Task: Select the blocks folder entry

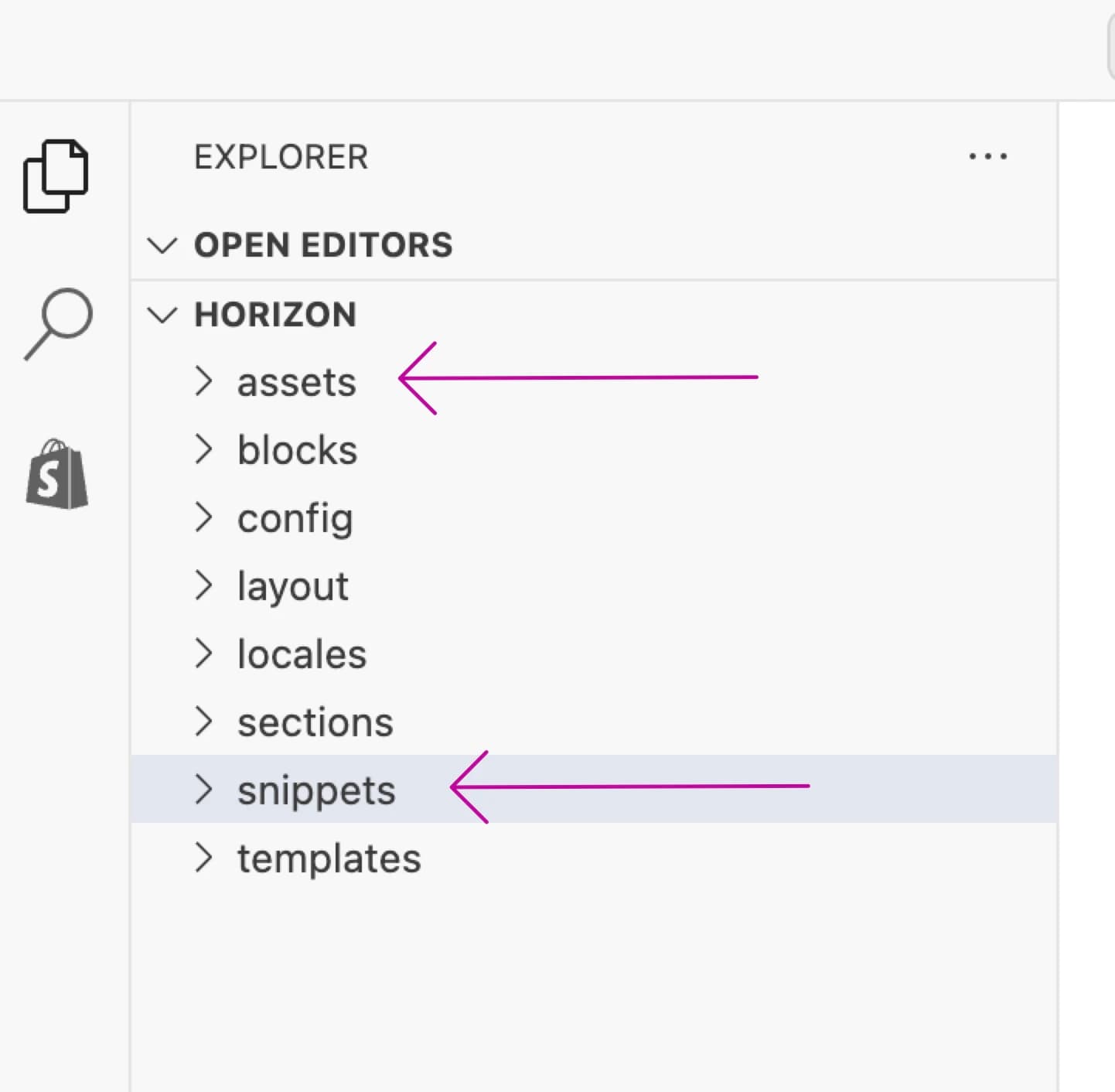Action: click(x=297, y=449)
